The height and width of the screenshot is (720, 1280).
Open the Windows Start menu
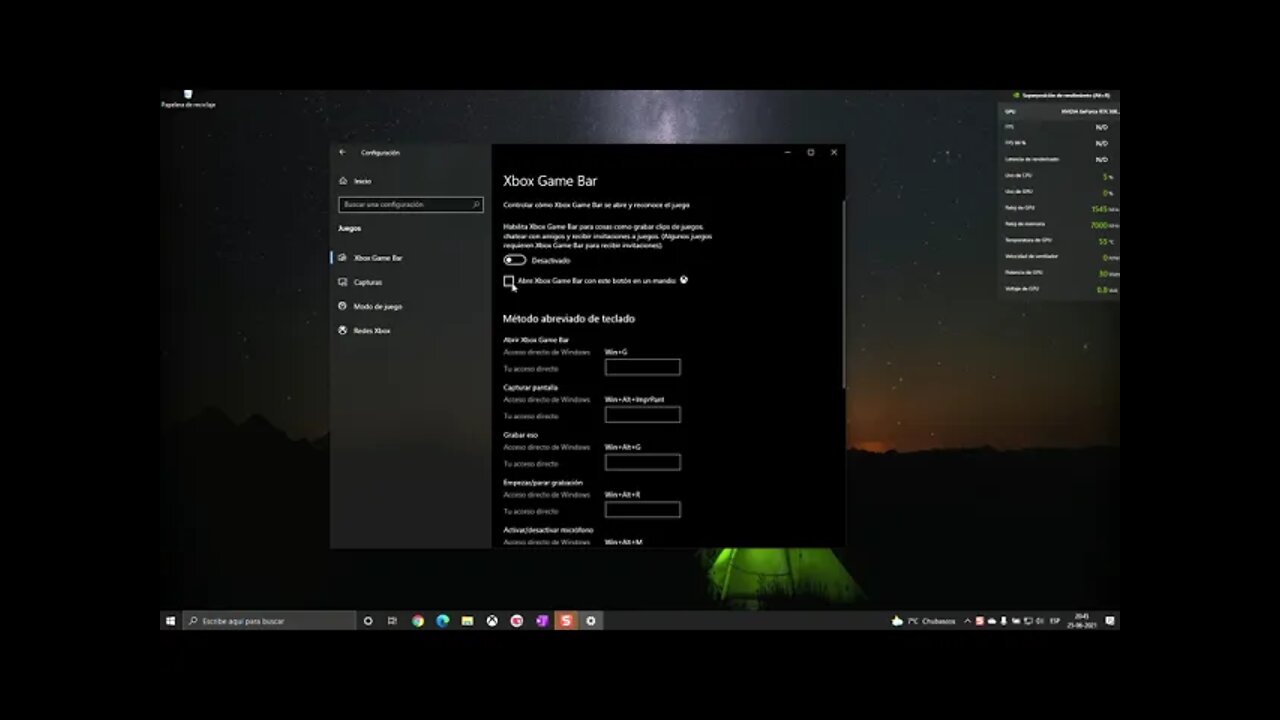click(170, 621)
